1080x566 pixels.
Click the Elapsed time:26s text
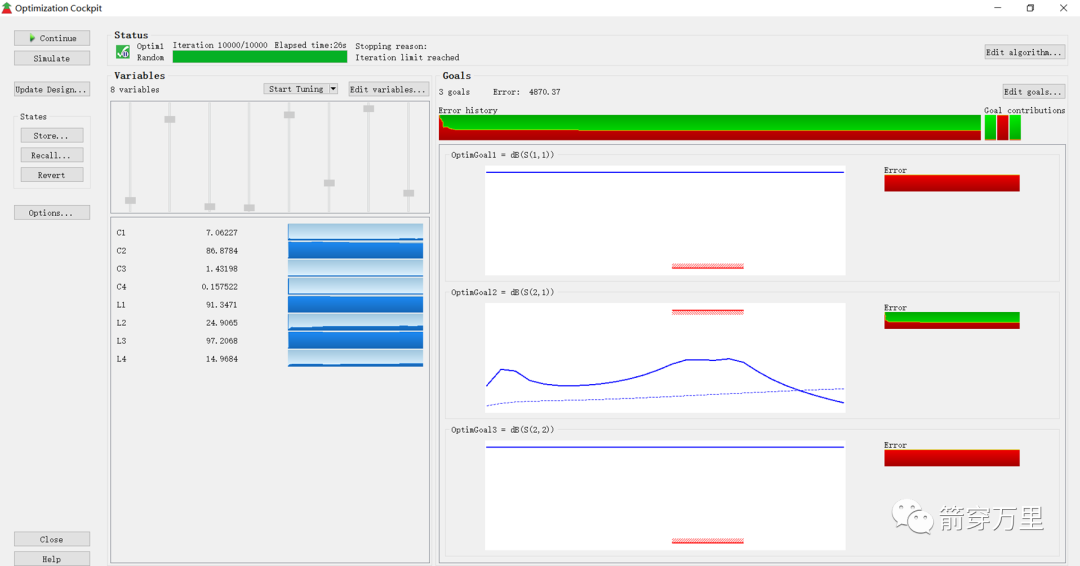311,45
